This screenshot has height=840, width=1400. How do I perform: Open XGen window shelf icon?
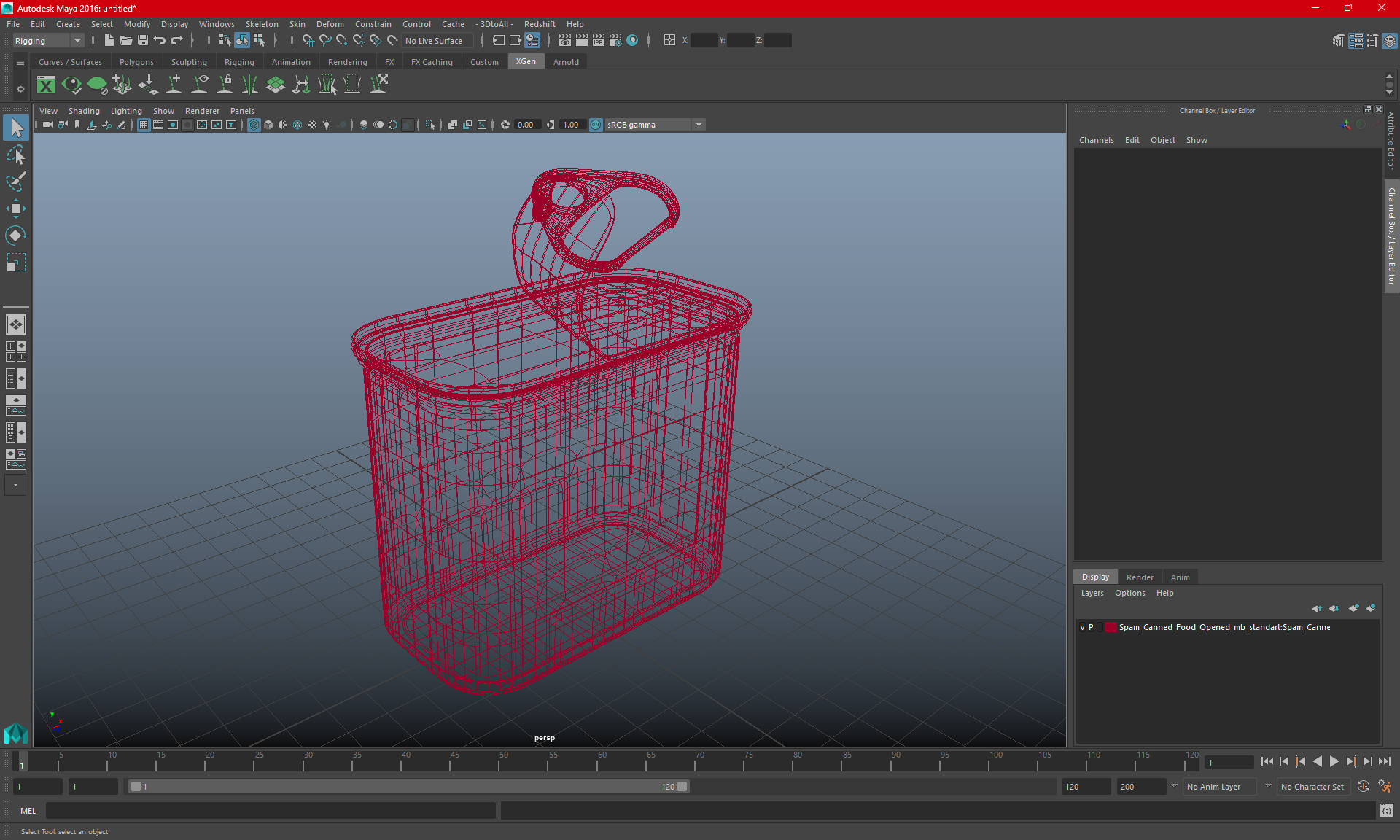coord(46,85)
